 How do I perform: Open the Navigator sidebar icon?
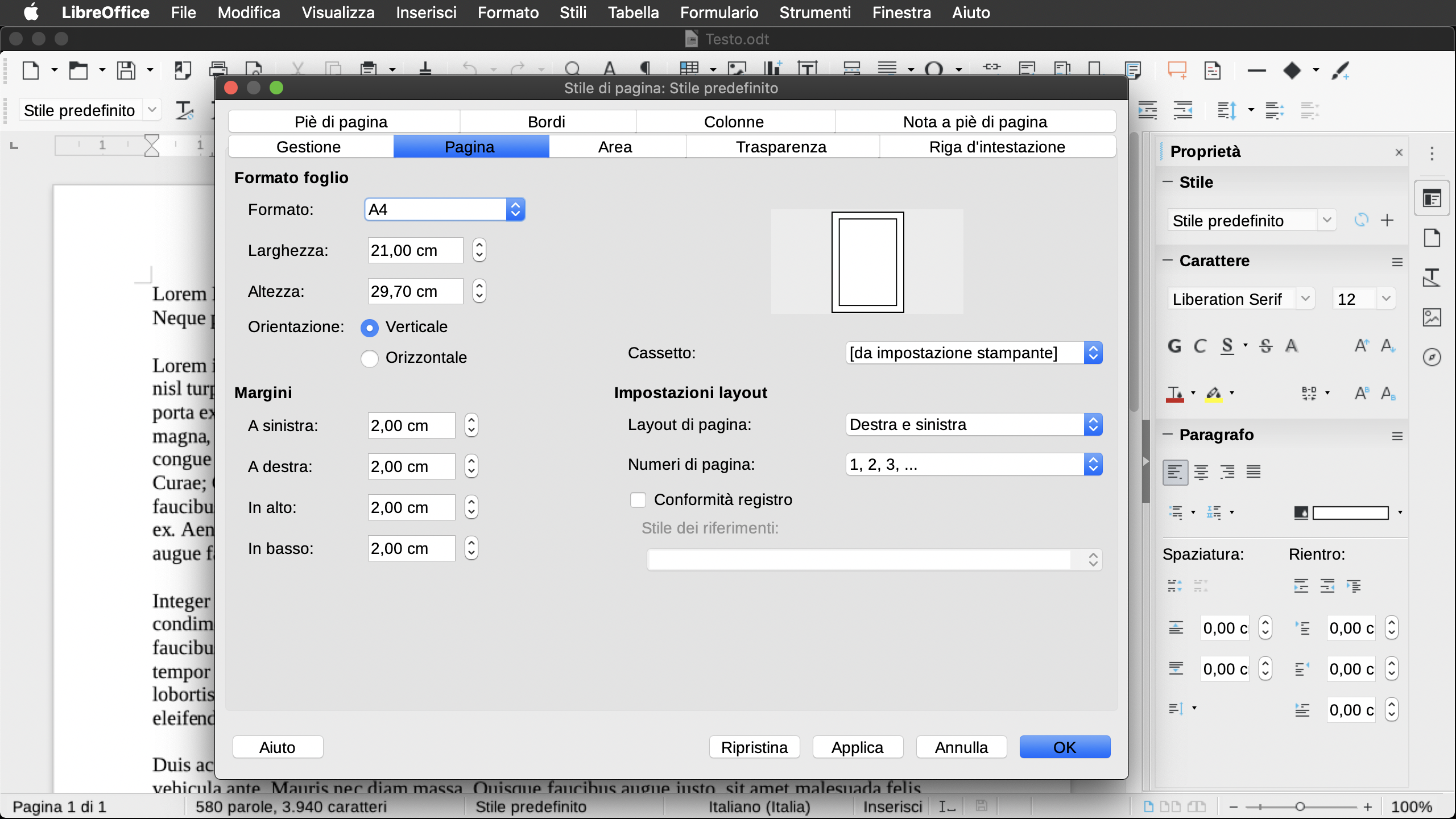coord(1432,357)
